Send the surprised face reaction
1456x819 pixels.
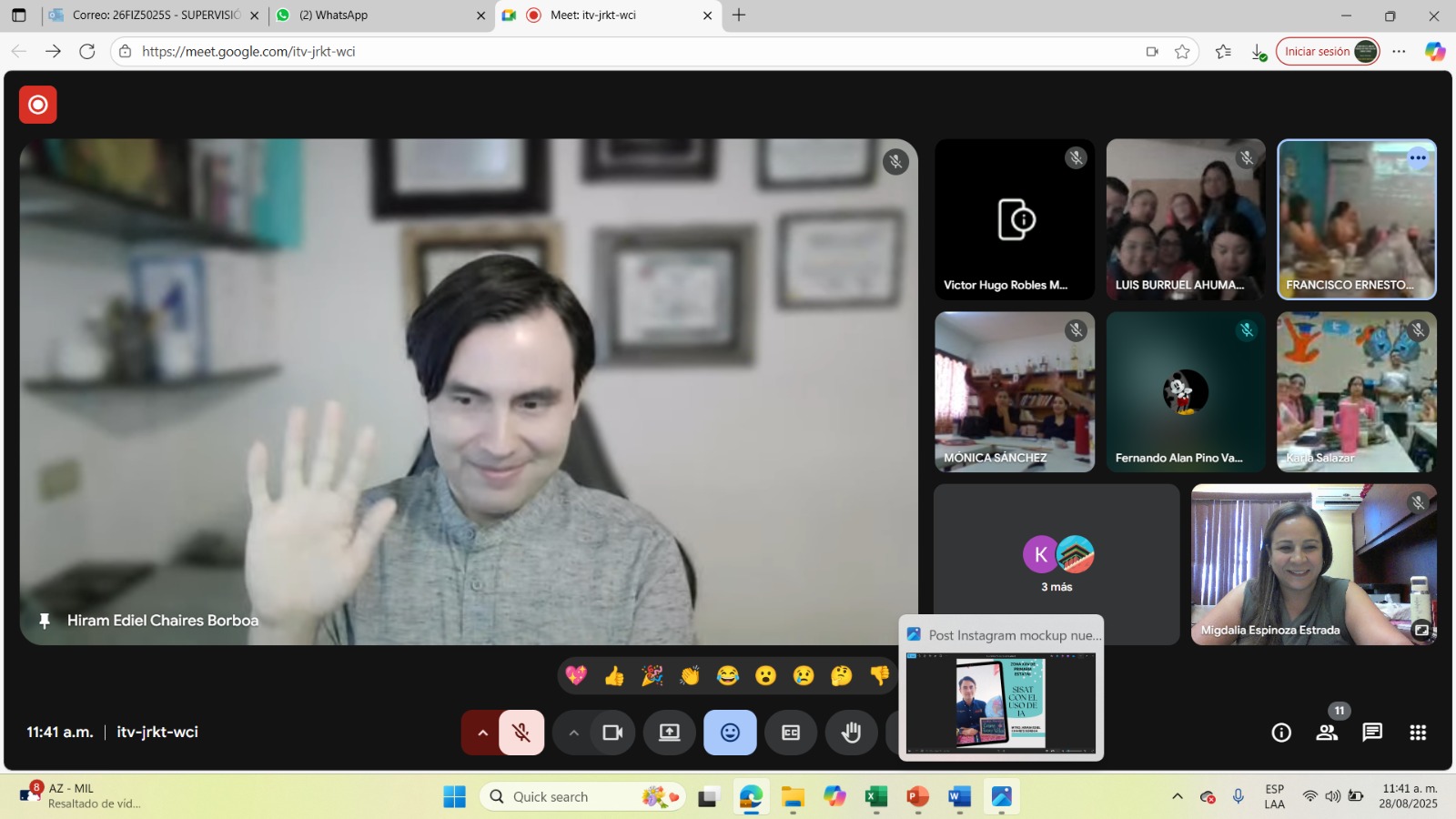766,675
